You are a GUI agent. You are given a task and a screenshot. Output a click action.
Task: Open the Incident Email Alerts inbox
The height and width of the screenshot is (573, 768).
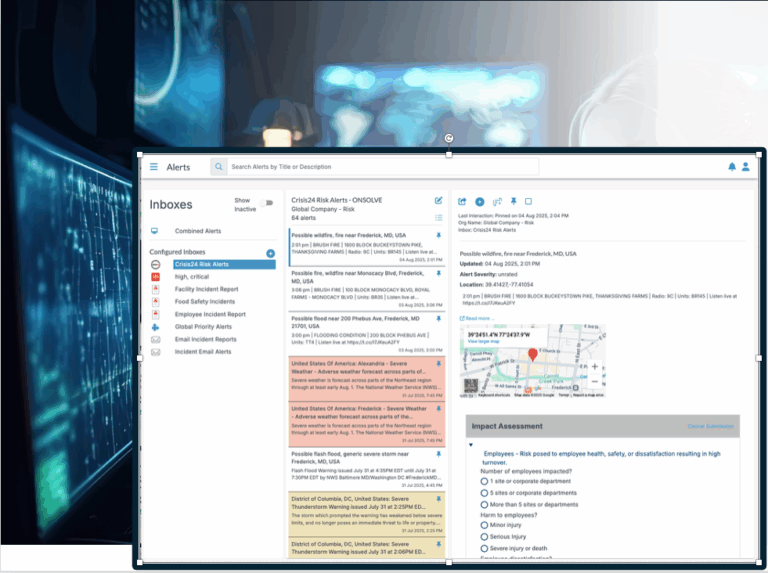pyautogui.click(x=203, y=352)
